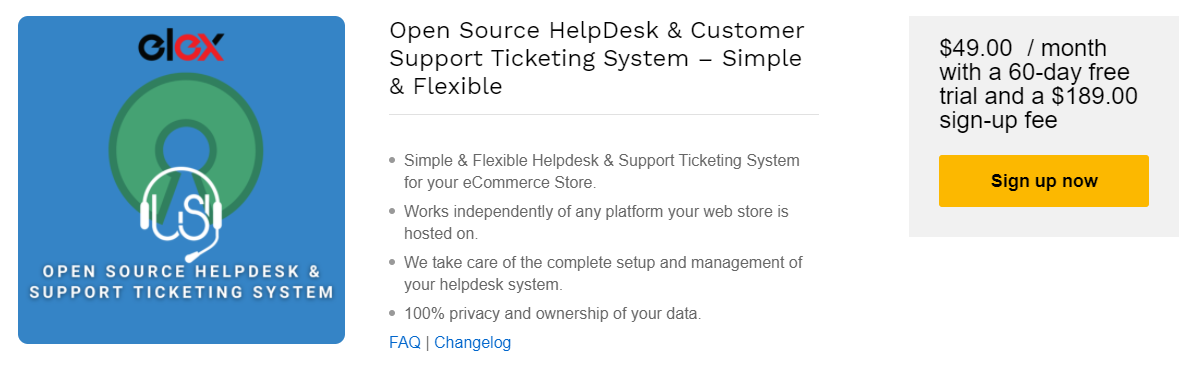Click the ELEX logo on product image
Viewport: 1198px width, 366px height.
[181, 47]
